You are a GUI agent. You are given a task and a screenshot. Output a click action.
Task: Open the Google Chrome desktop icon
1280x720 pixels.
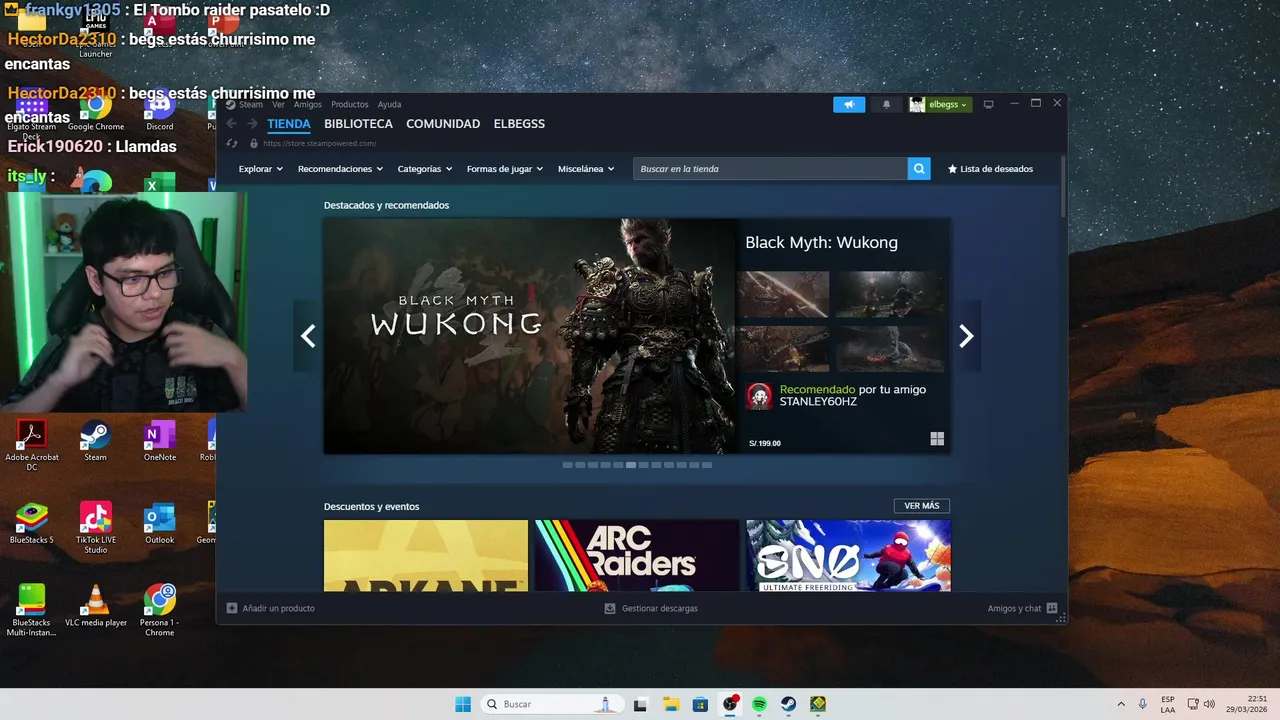tap(96, 111)
